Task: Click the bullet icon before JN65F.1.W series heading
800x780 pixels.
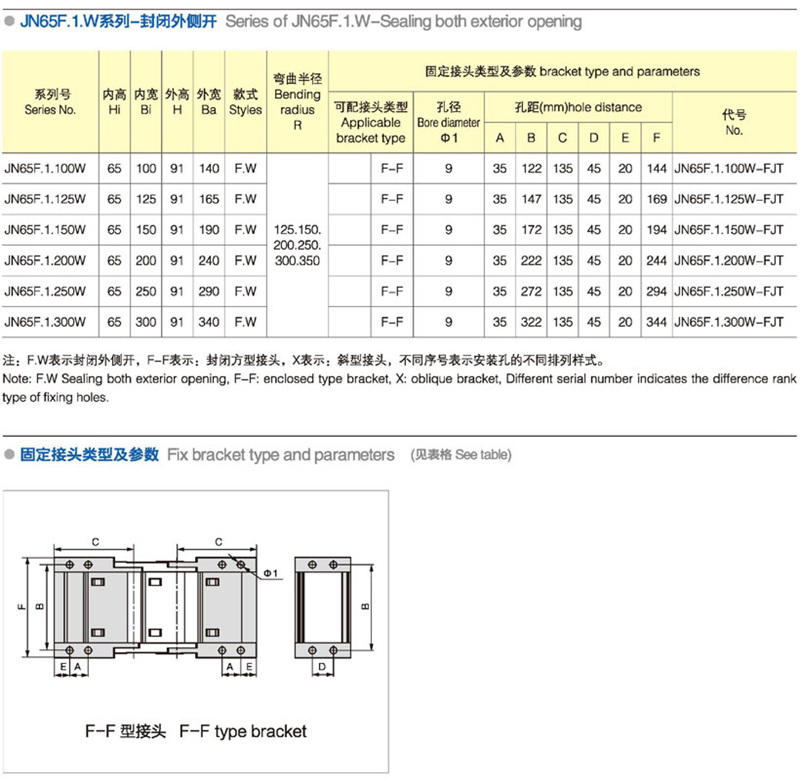Action: (x=10, y=21)
